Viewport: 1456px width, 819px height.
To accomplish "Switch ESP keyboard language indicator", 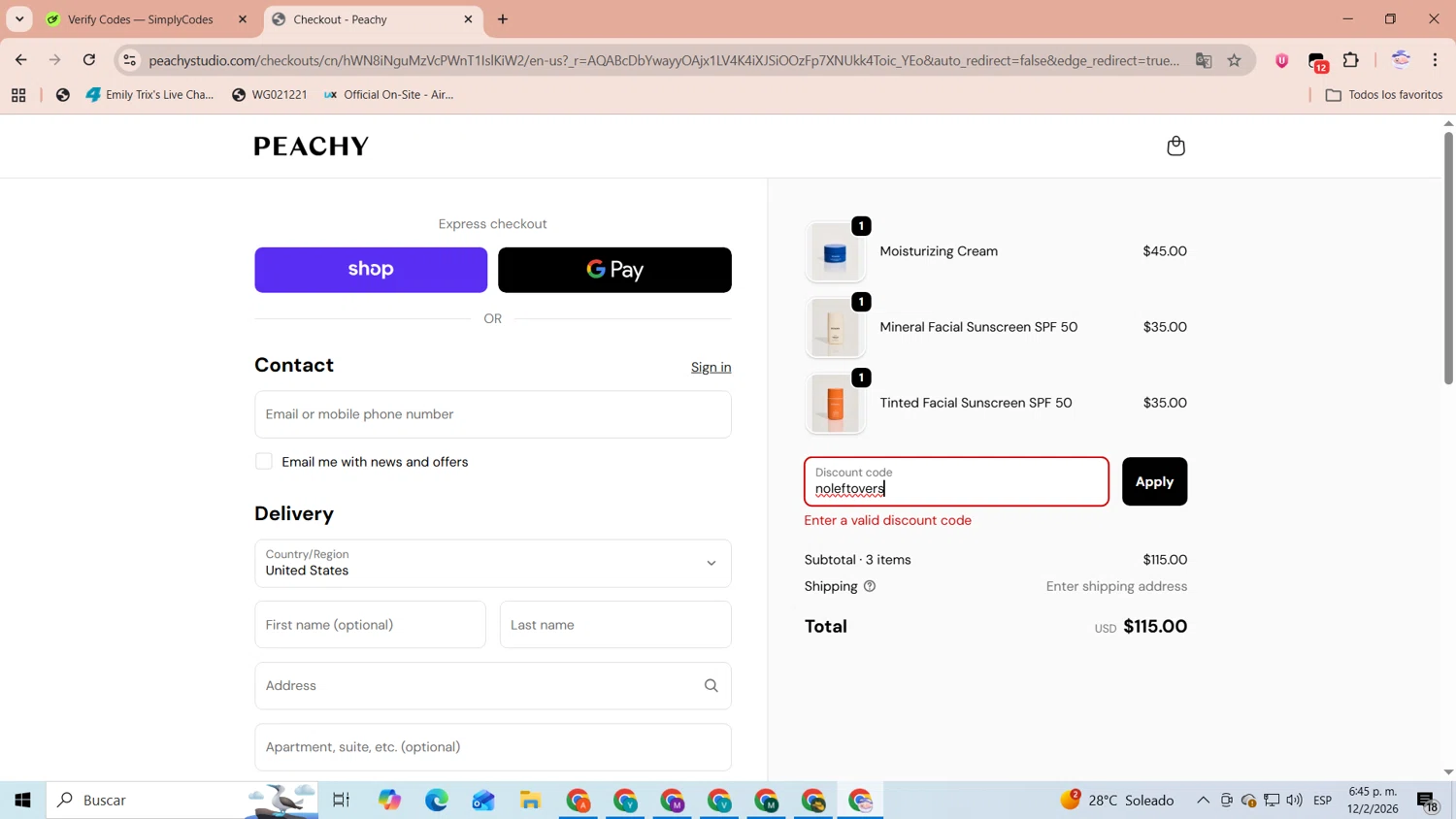I will tap(1322, 801).
